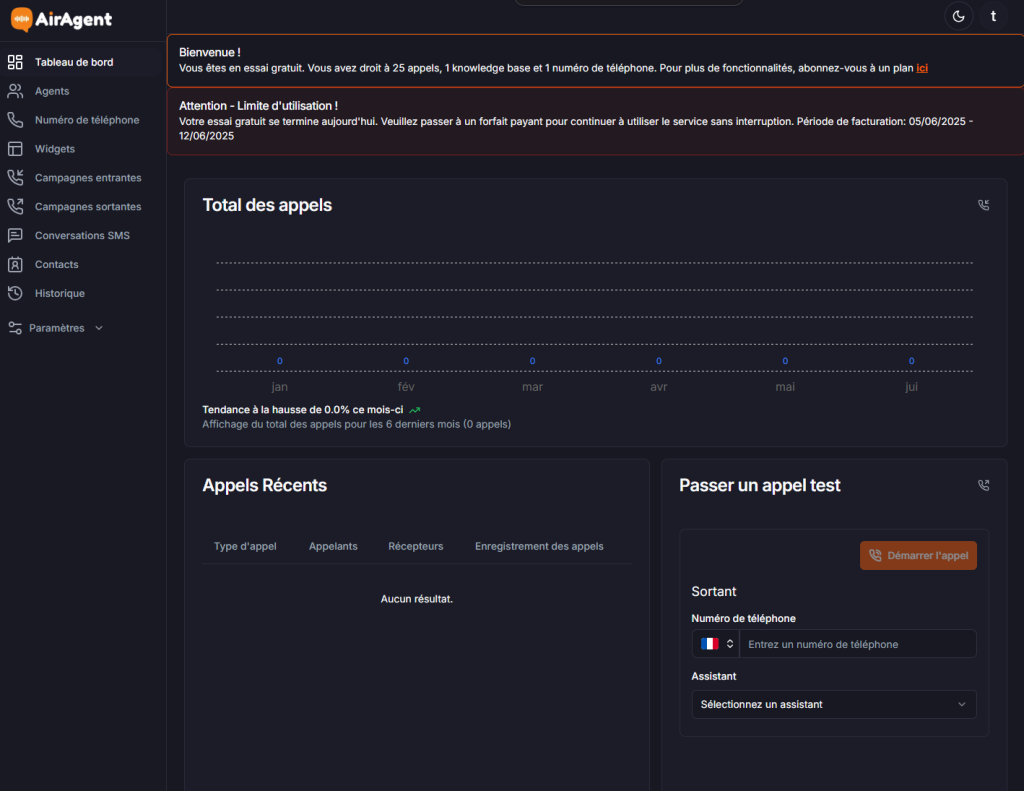Click the mai month label on chart
This screenshot has height=791, width=1024.
[x=785, y=387]
